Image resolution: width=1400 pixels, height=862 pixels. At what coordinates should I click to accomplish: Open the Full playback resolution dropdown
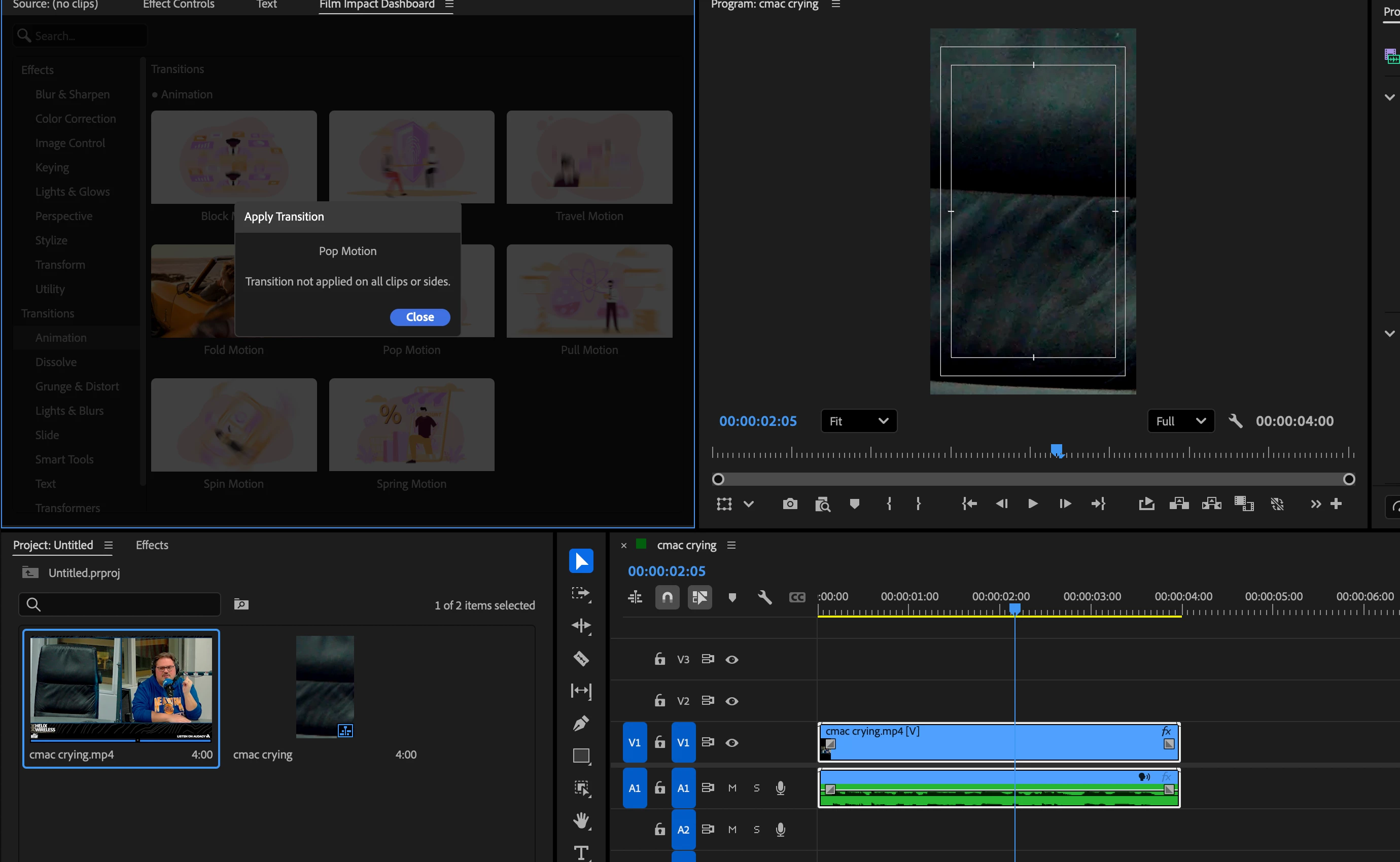tap(1181, 421)
